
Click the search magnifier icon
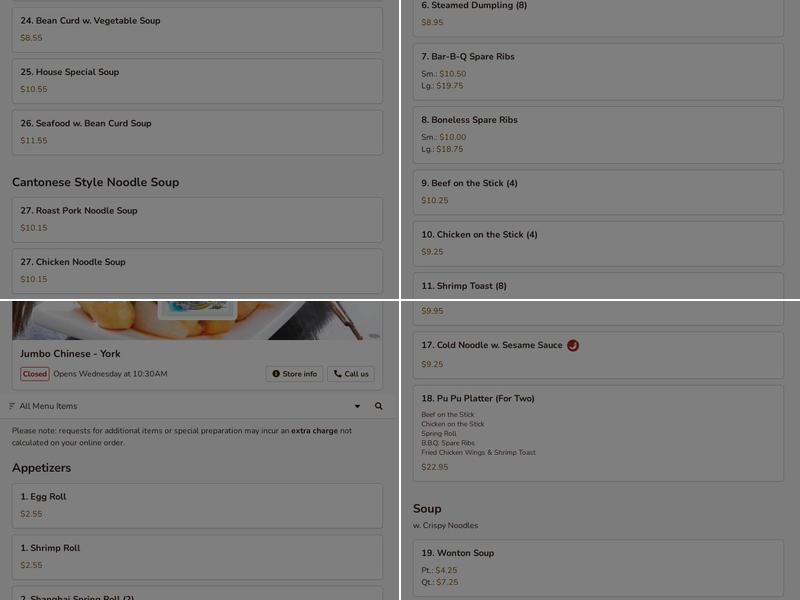(x=379, y=406)
